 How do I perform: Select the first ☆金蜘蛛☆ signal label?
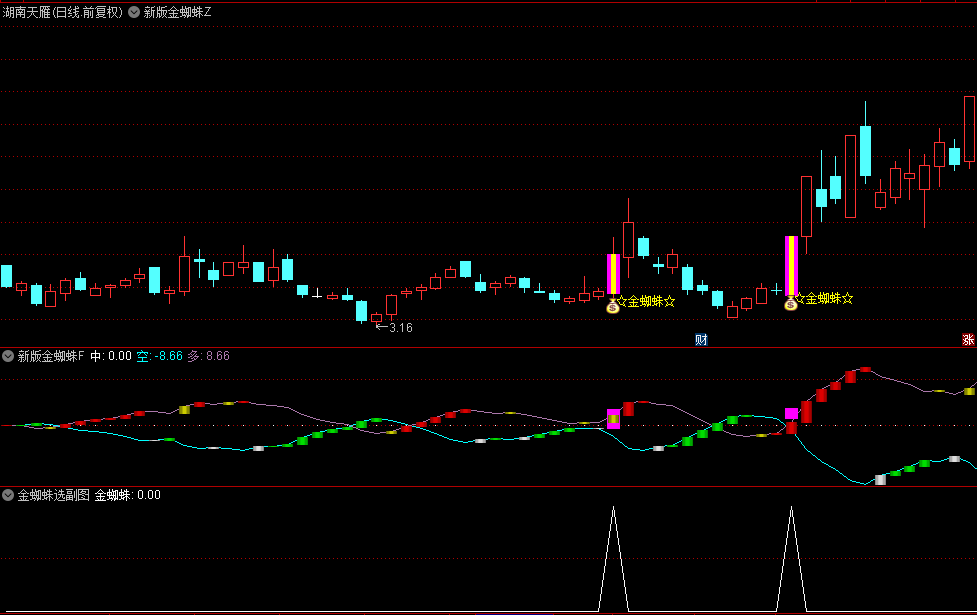coord(646,302)
